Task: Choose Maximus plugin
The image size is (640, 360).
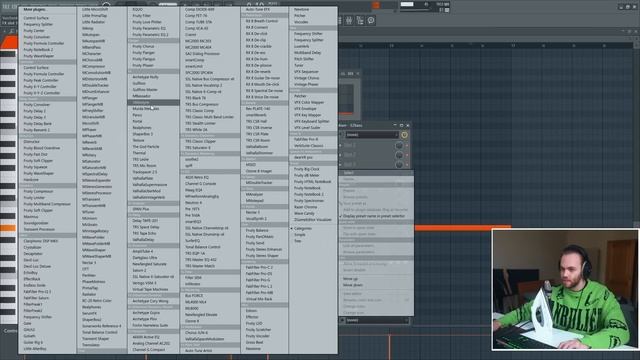Action: pos(31,217)
